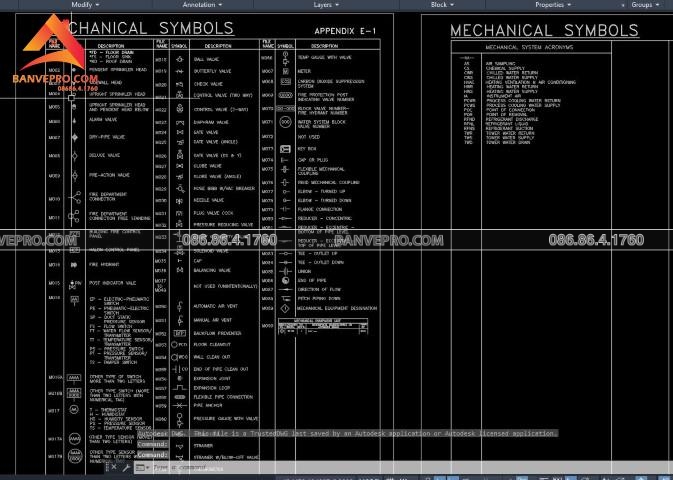The height and width of the screenshot is (480, 673).
Task: Select the mechanical equipment designation diamond symbol
Action: click(285, 308)
